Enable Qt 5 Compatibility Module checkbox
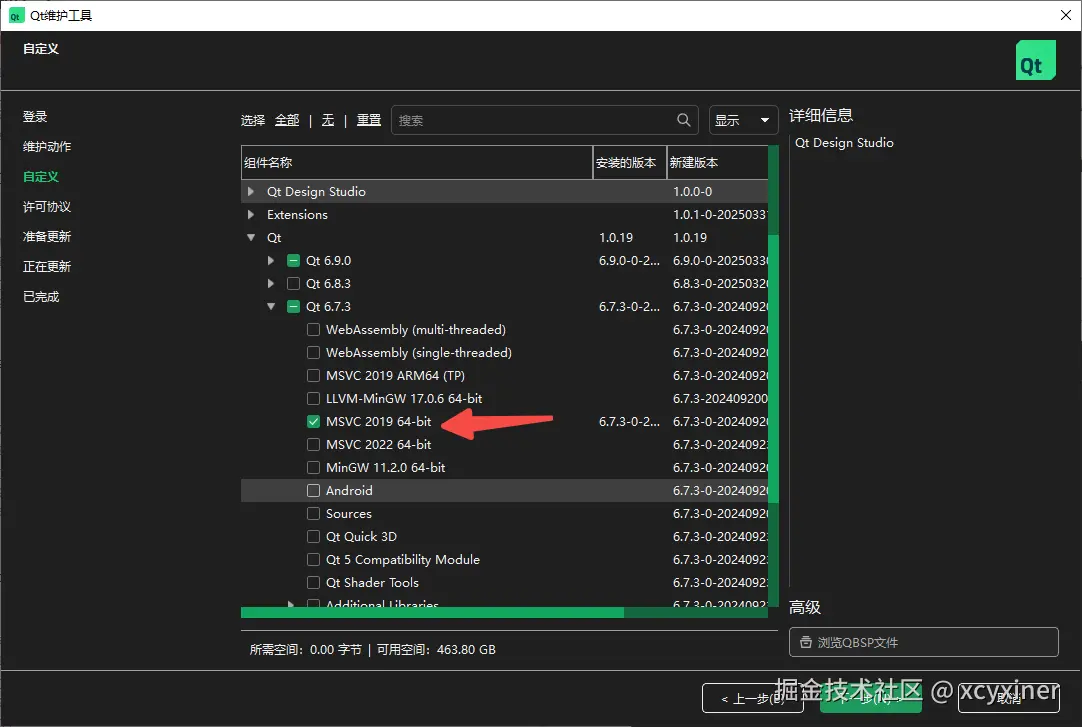The width and height of the screenshot is (1082, 727). 313,559
